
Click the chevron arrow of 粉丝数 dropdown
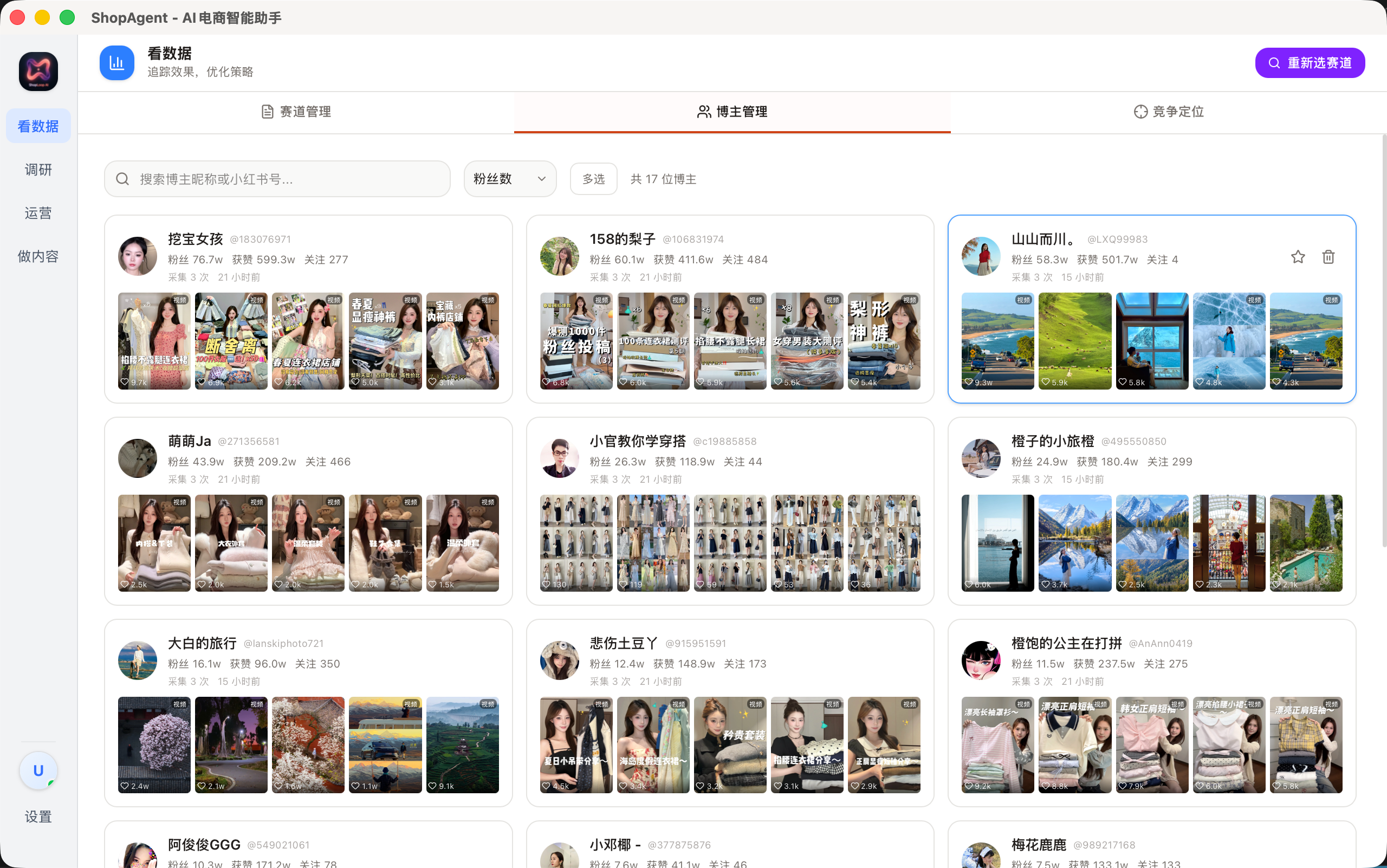[x=541, y=179]
